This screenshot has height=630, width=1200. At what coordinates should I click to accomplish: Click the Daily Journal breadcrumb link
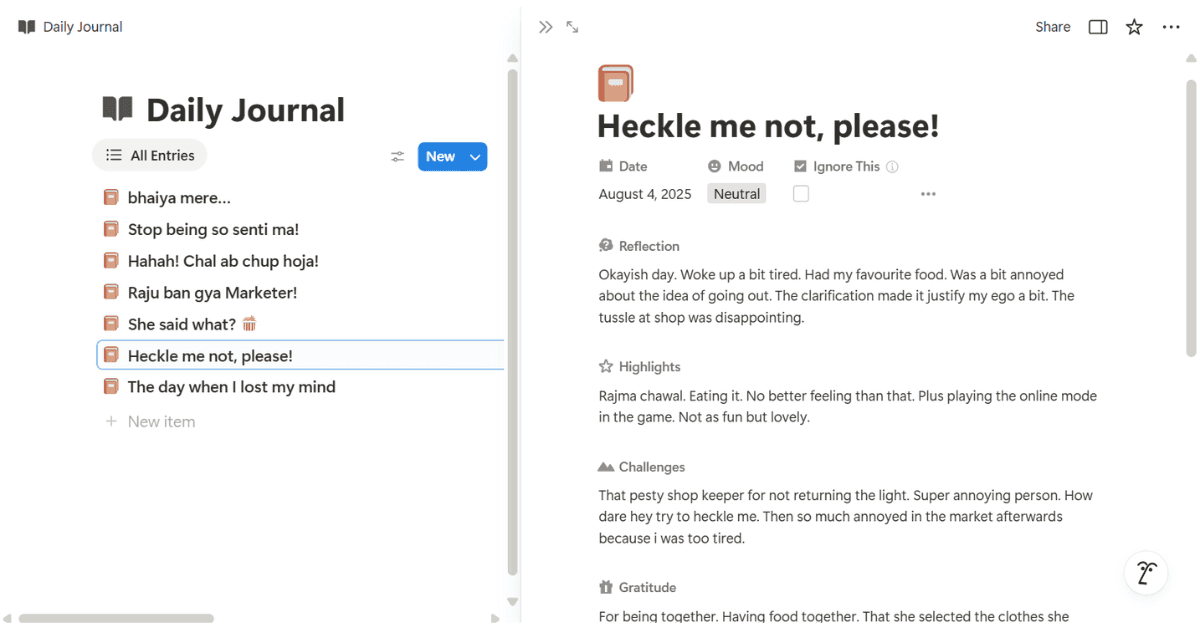tap(82, 27)
